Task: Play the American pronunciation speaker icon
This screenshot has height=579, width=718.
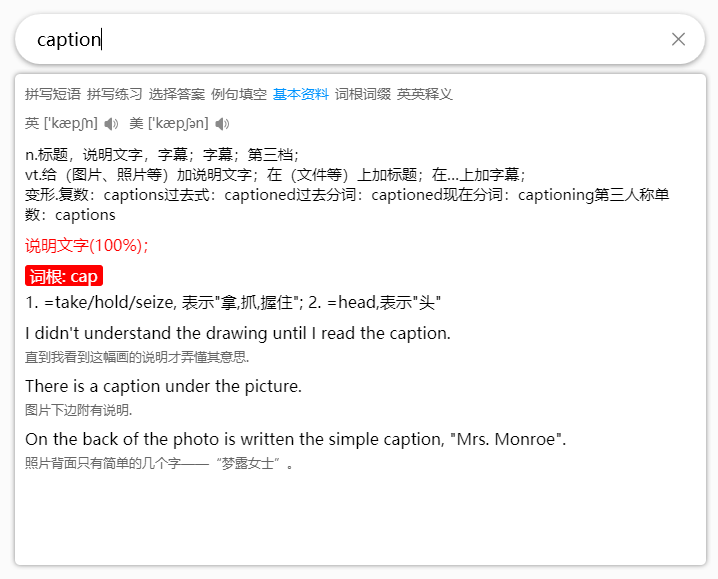Action: coord(222,124)
